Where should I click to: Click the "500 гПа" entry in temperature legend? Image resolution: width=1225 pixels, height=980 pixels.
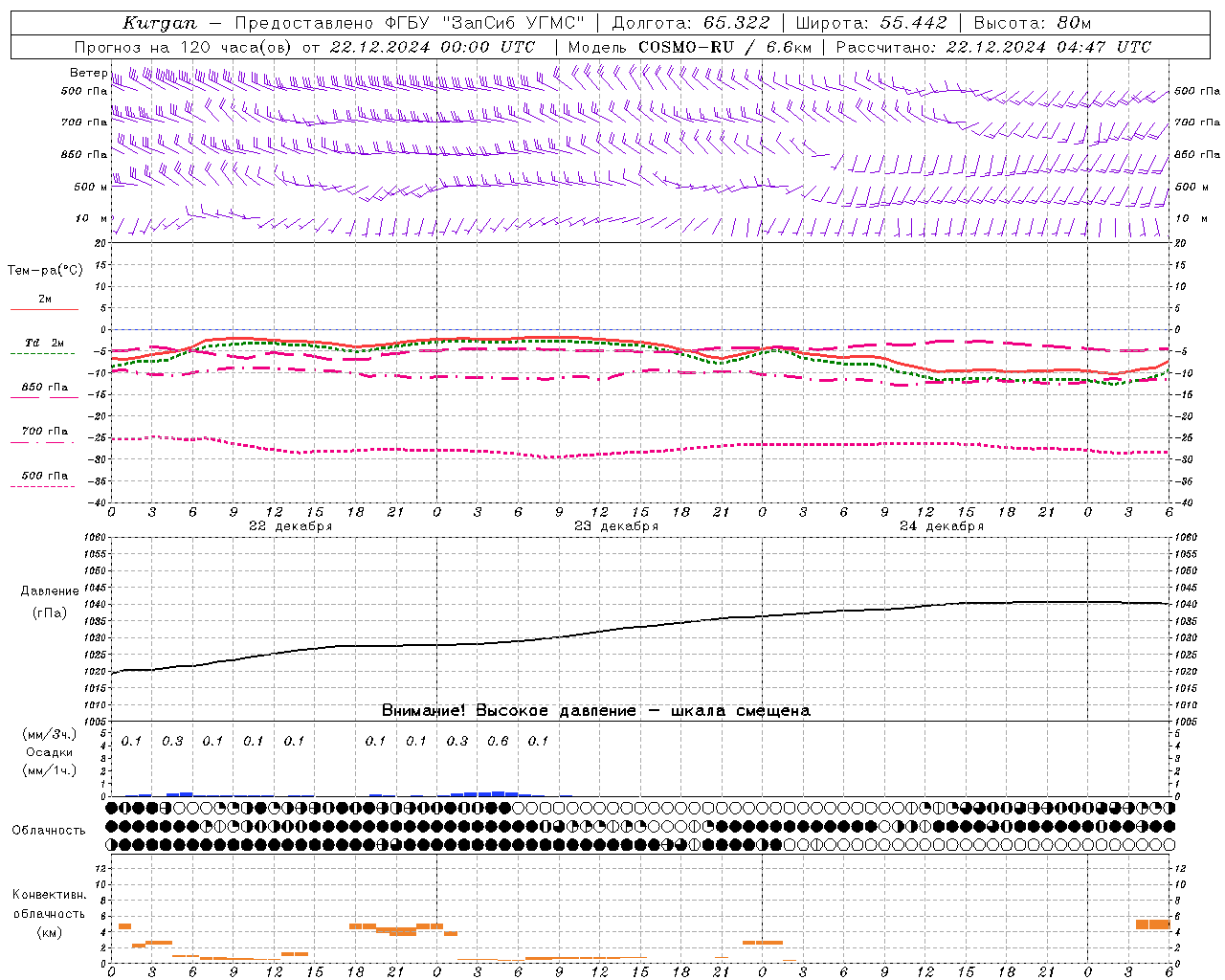pyautogui.click(x=45, y=476)
